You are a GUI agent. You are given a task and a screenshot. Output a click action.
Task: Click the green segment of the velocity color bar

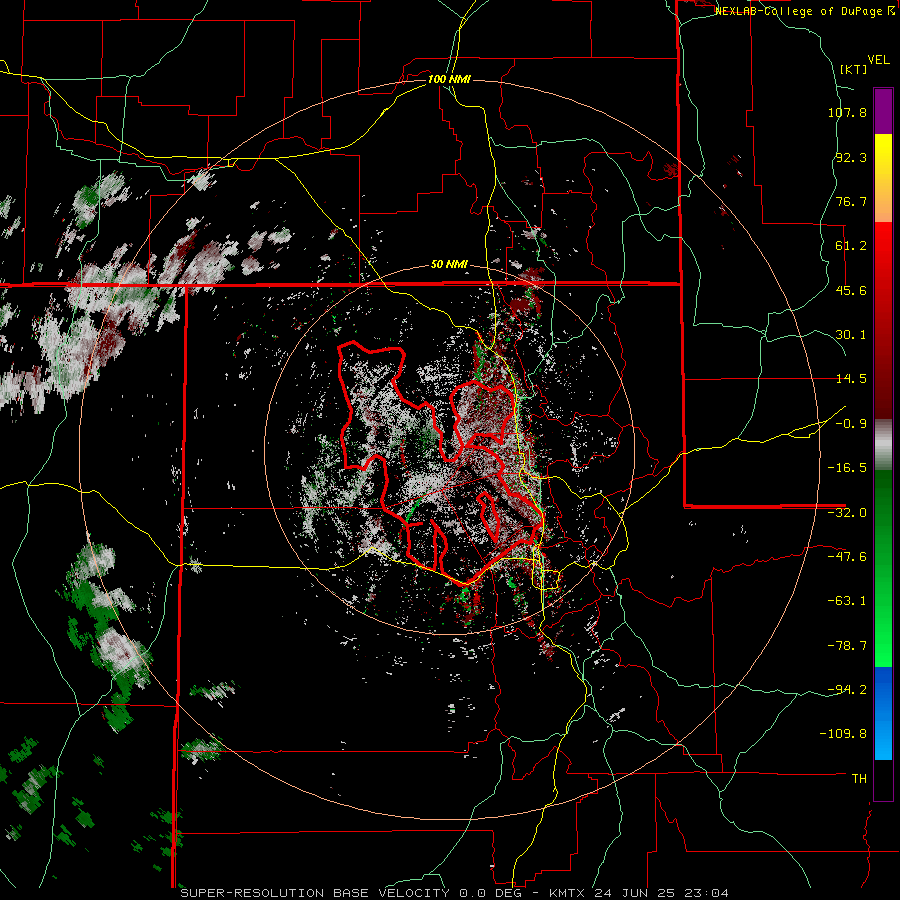883,568
